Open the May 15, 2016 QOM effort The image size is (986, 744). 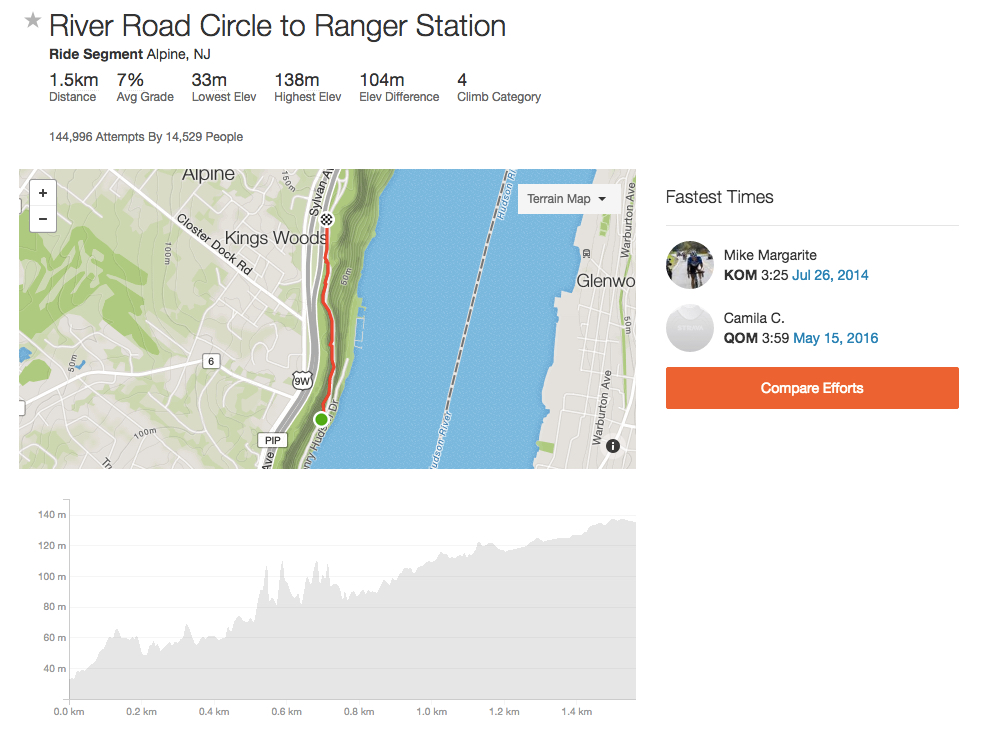click(835, 338)
